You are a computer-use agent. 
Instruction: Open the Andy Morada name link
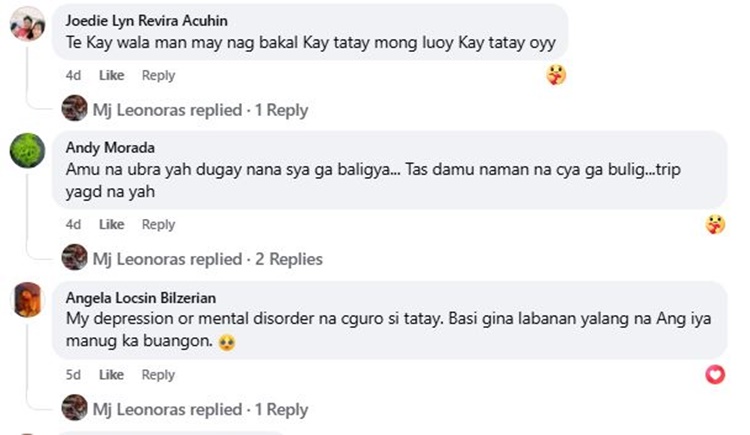pyautogui.click(x=110, y=147)
